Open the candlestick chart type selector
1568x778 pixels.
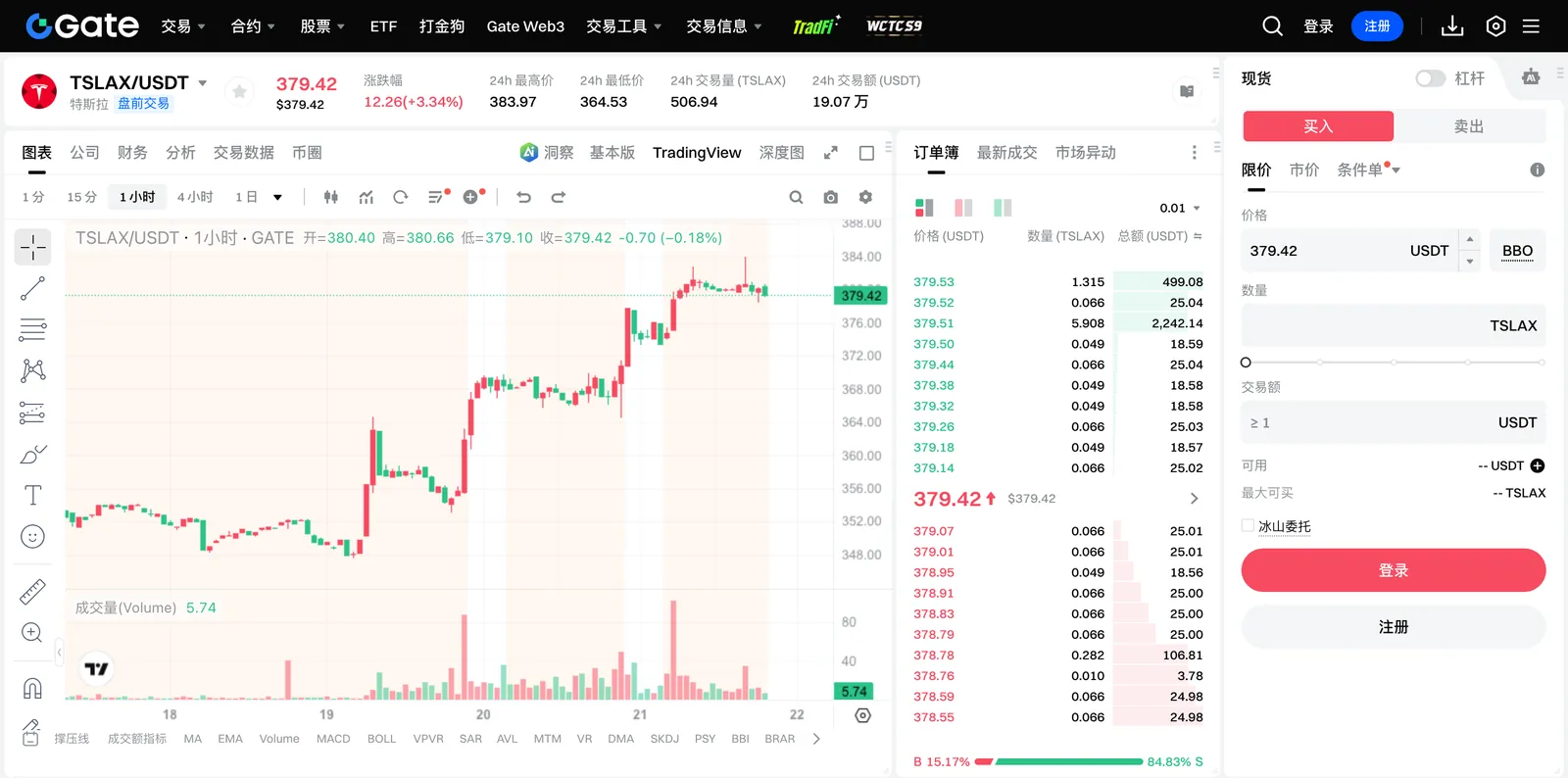pyautogui.click(x=331, y=197)
